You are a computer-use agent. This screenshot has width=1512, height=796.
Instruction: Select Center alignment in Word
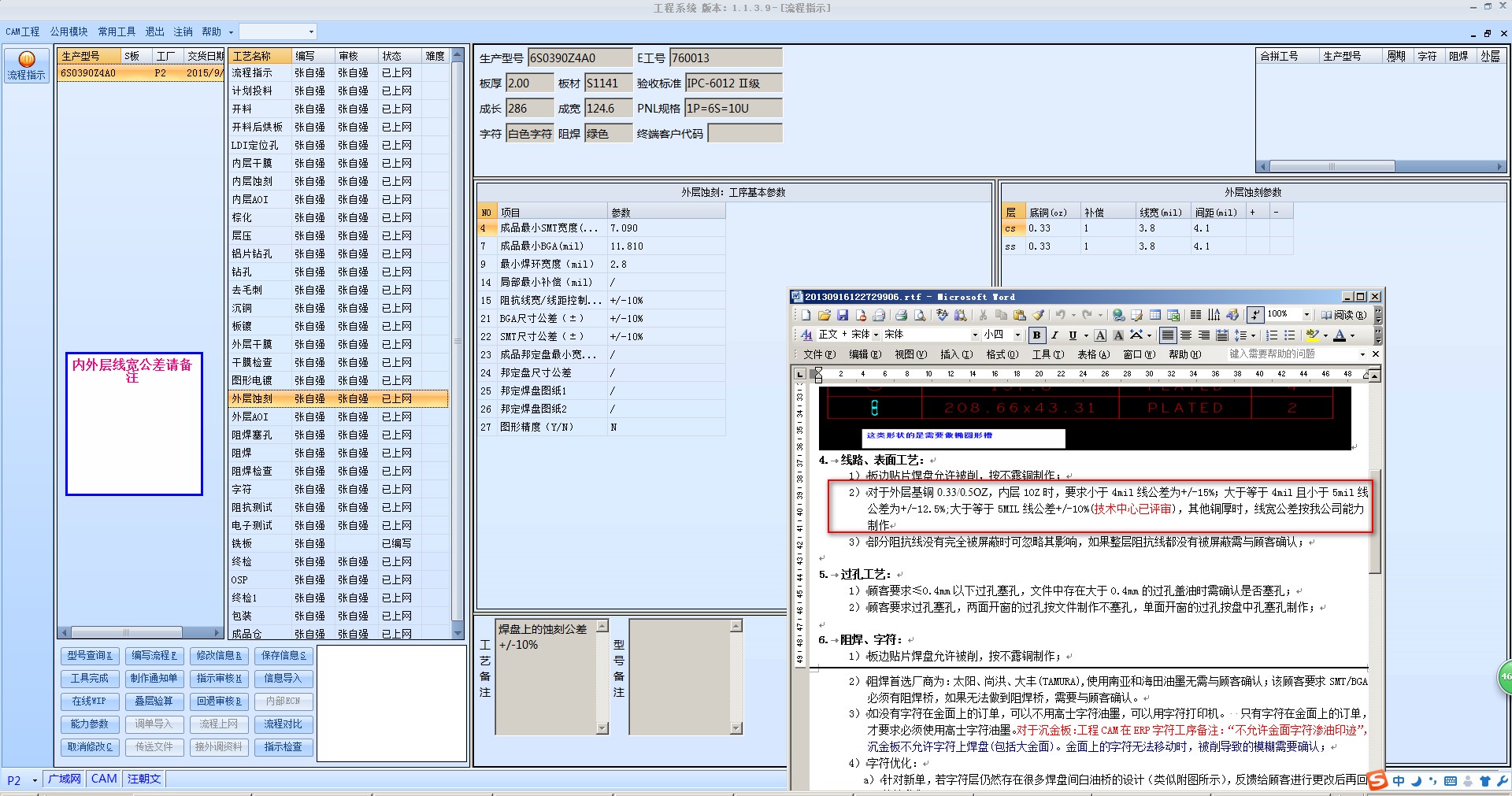tap(1186, 335)
